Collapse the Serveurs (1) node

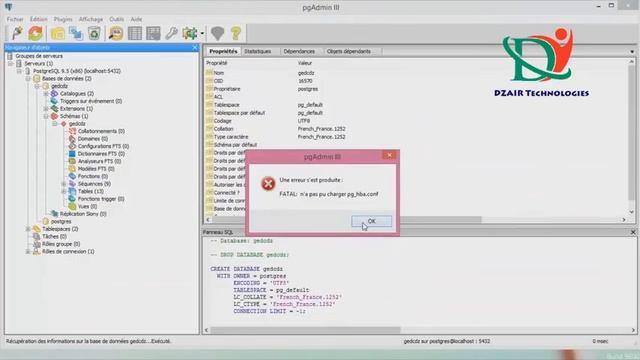[x=11, y=64]
